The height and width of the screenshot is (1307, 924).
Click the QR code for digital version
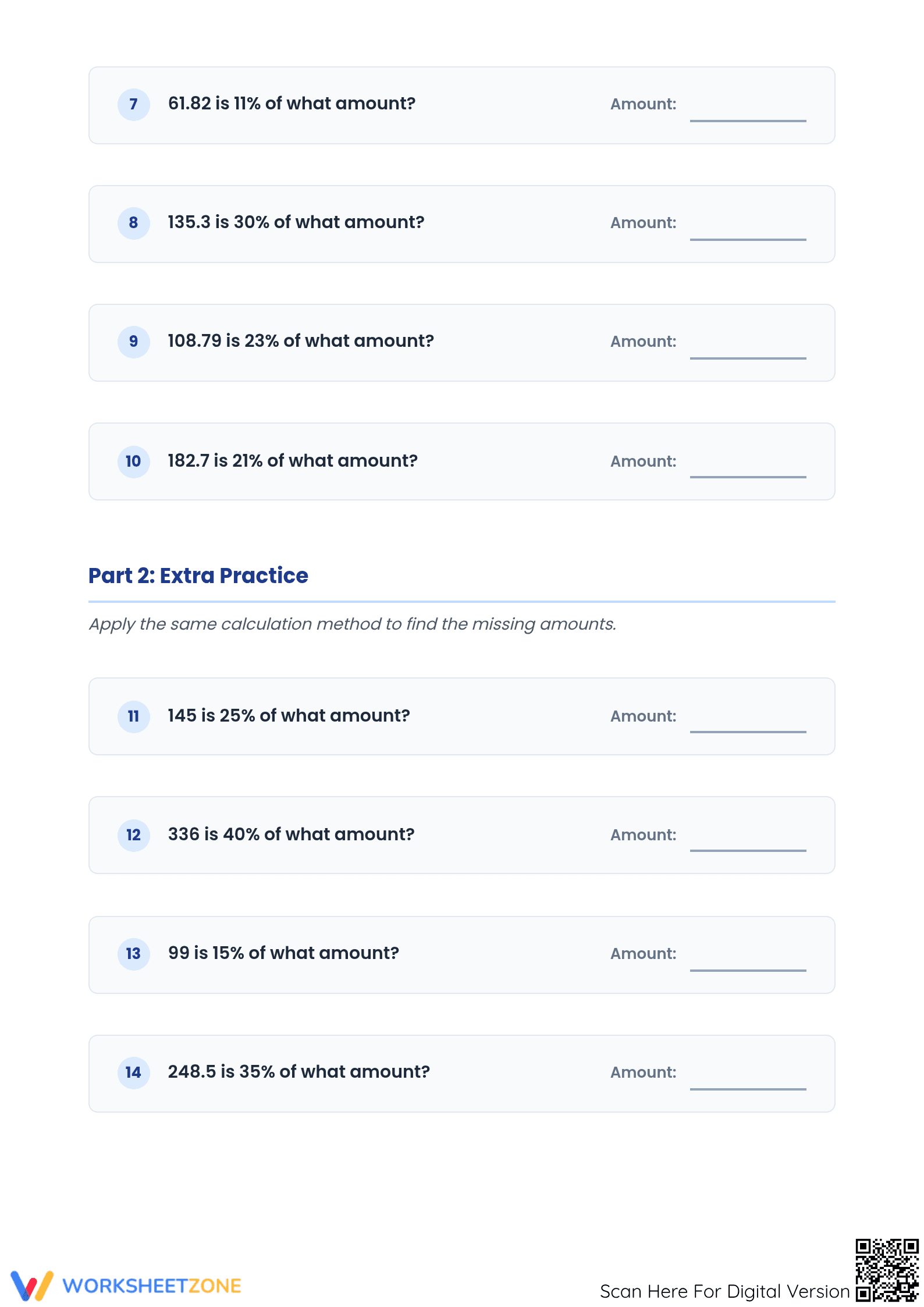[887, 1270]
